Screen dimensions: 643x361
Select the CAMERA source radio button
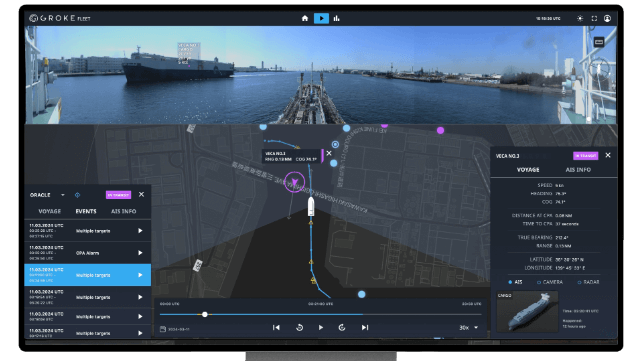tap(539, 282)
